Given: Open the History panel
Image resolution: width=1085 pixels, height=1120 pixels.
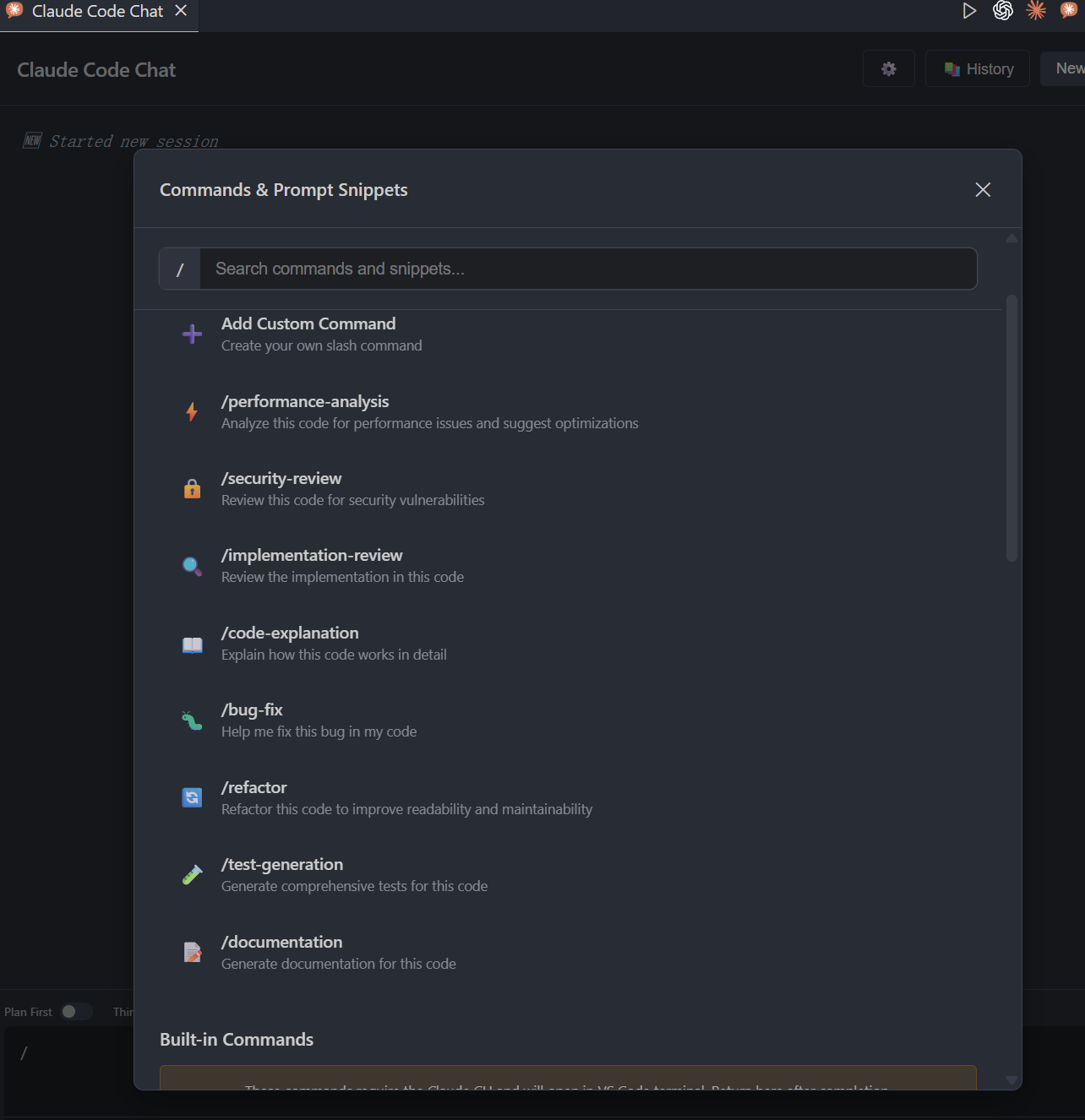Looking at the screenshot, I should pos(978,69).
